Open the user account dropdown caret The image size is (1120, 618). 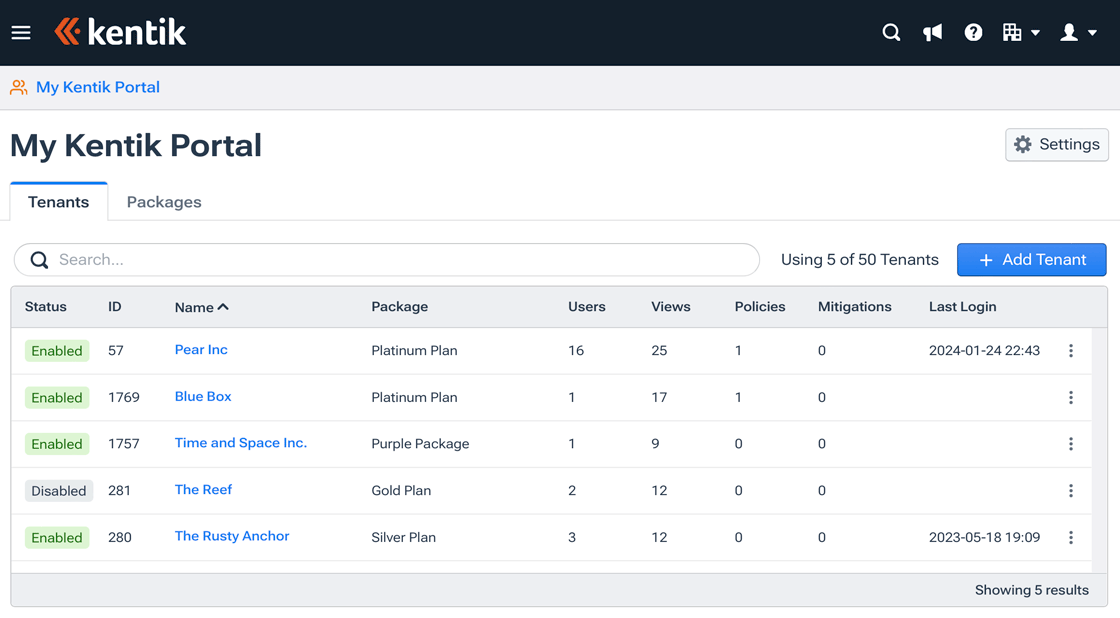click(1090, 31)
